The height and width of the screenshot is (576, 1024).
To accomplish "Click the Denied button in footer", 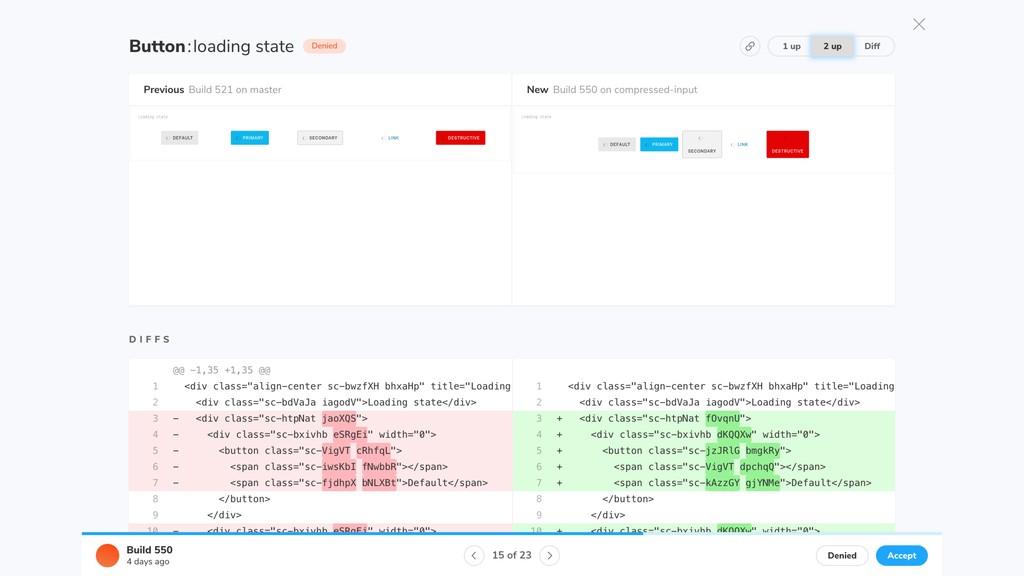I will click(x=842, y=556).
